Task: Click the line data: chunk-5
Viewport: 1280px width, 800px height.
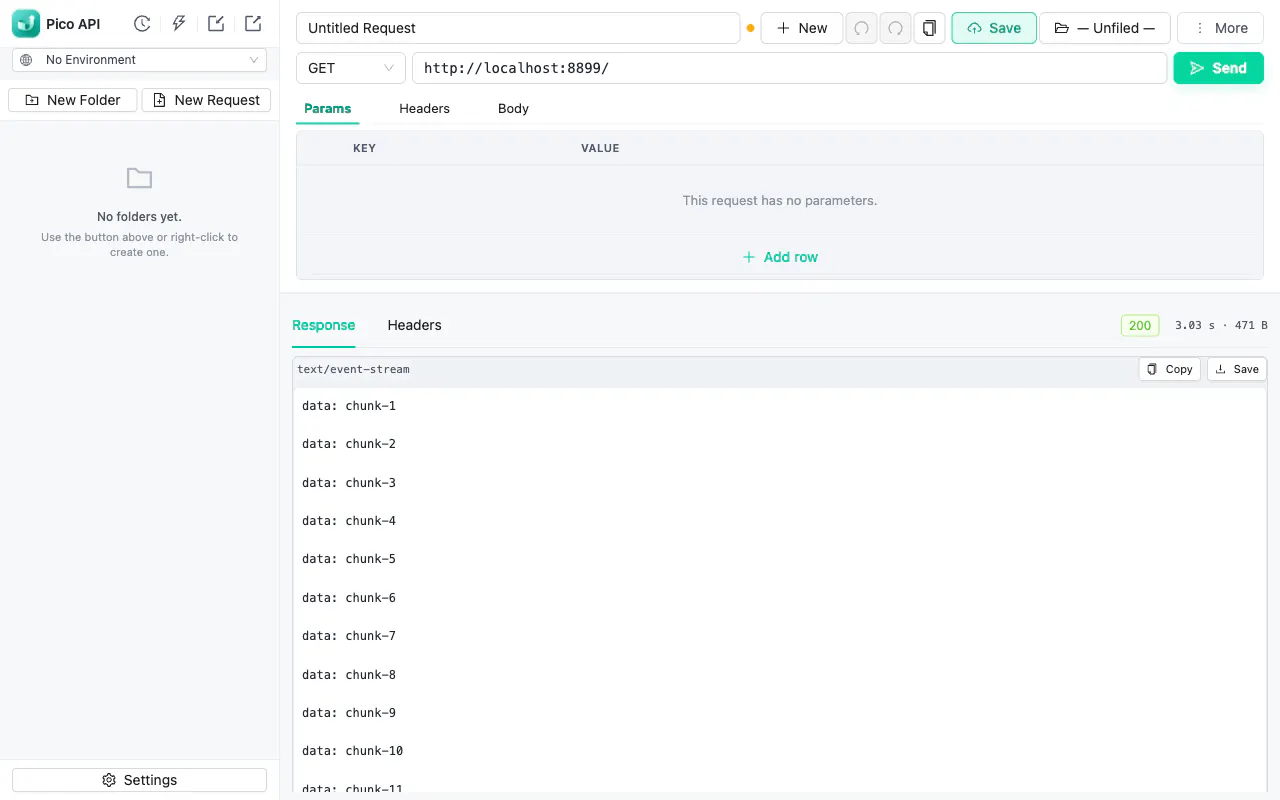Action: pos(349,559)
